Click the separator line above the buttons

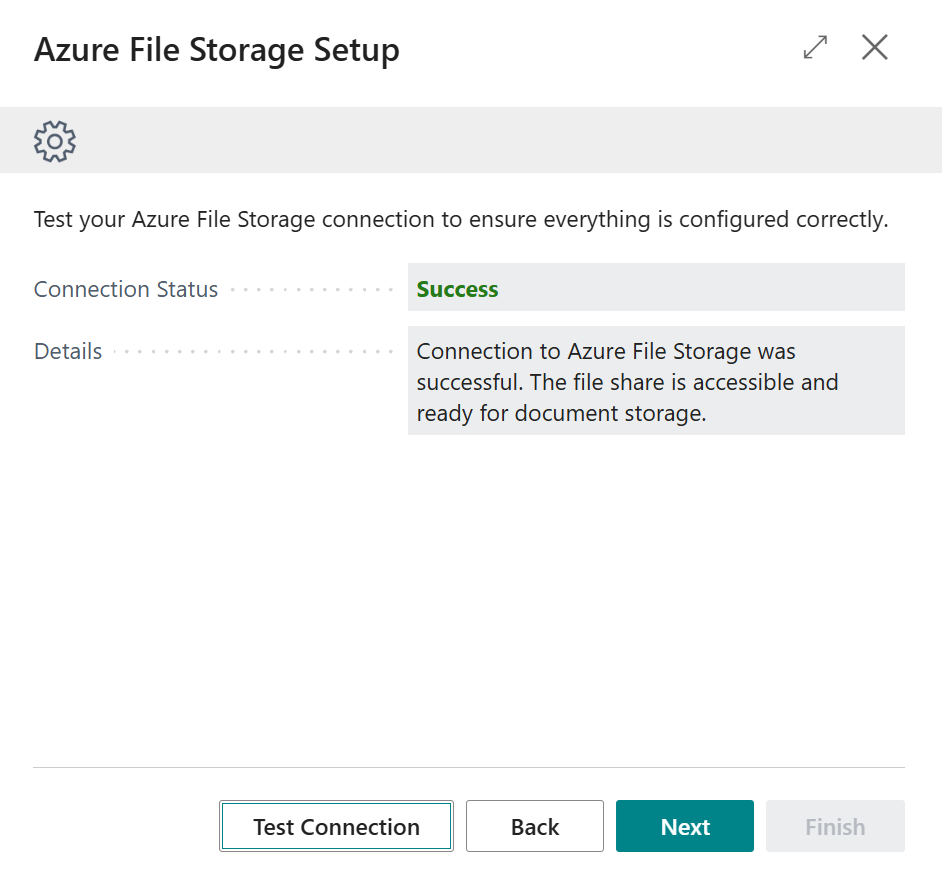(x=470, y=767)
